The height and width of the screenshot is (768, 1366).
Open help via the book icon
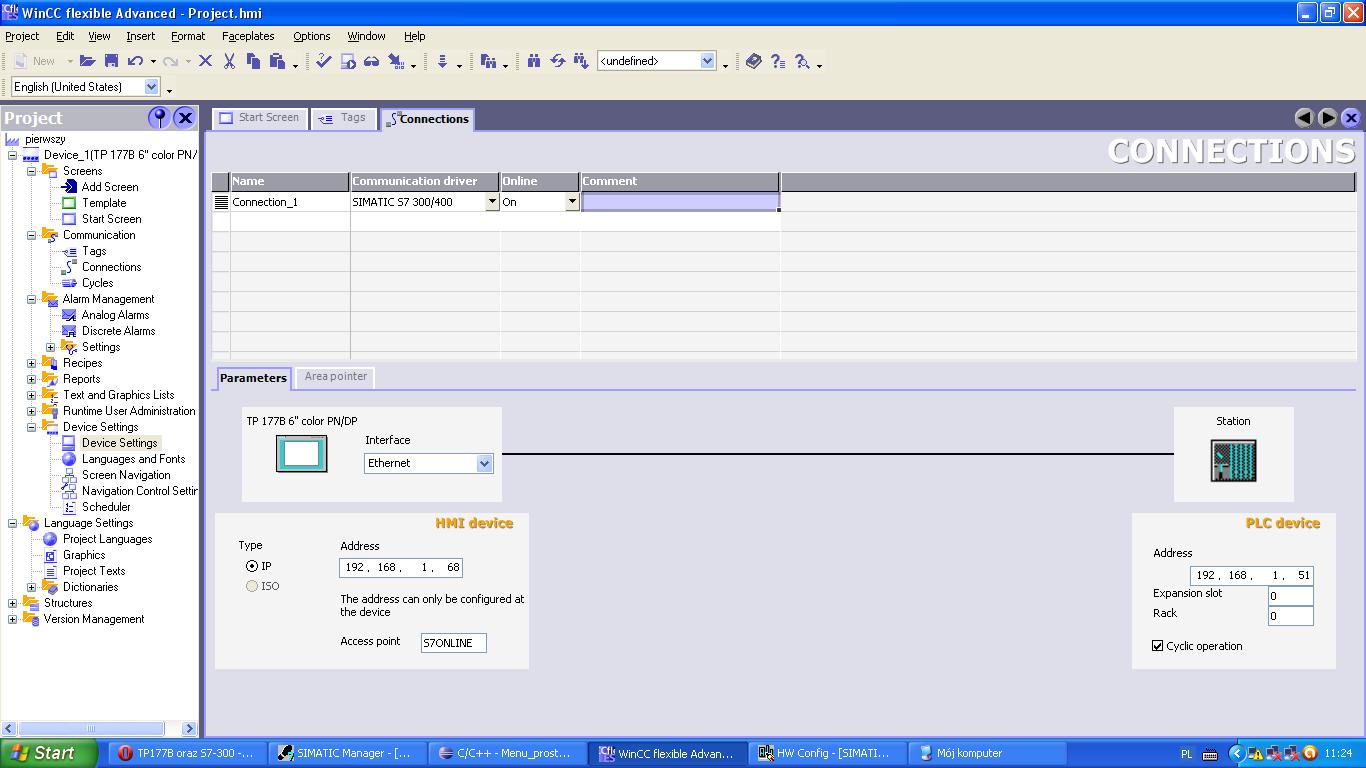pyautogui.click(x=754, y=61)
